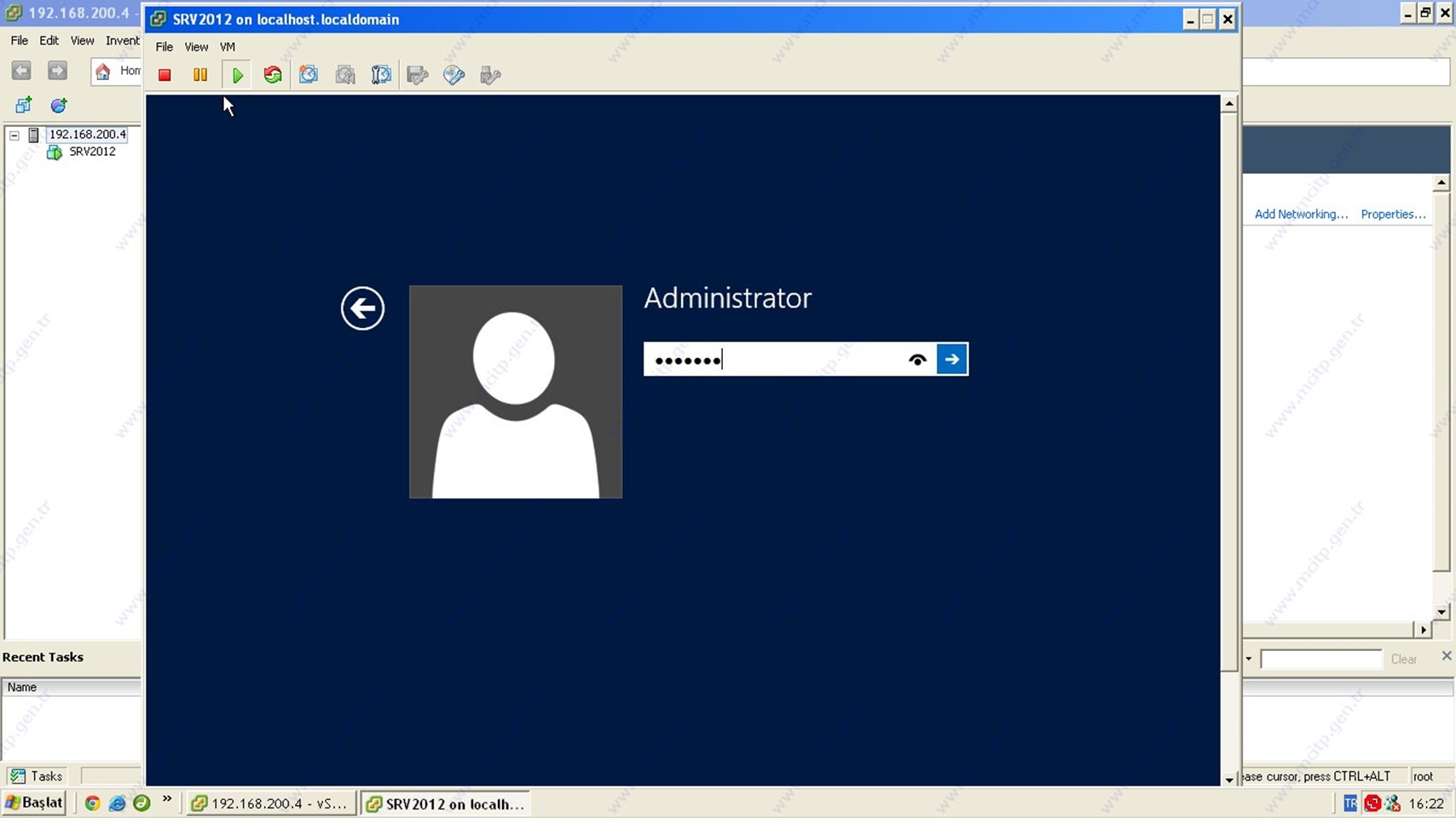
Task: Open File menu in SRV2012 console window
Action: tap(164, 47)
